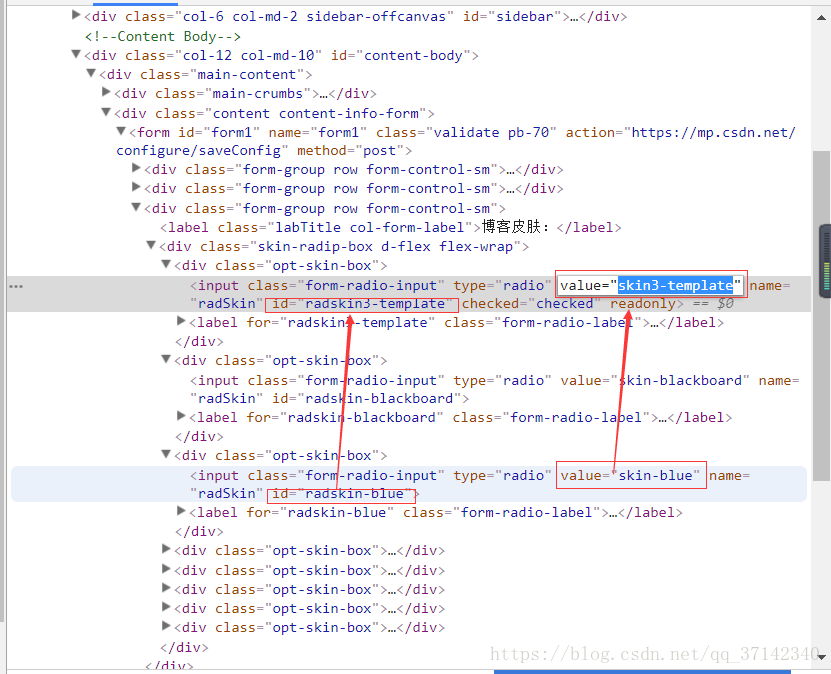Click the readonly attribute text
The width and height of the screenshot is (831, 674).
[x=642, y=304]
